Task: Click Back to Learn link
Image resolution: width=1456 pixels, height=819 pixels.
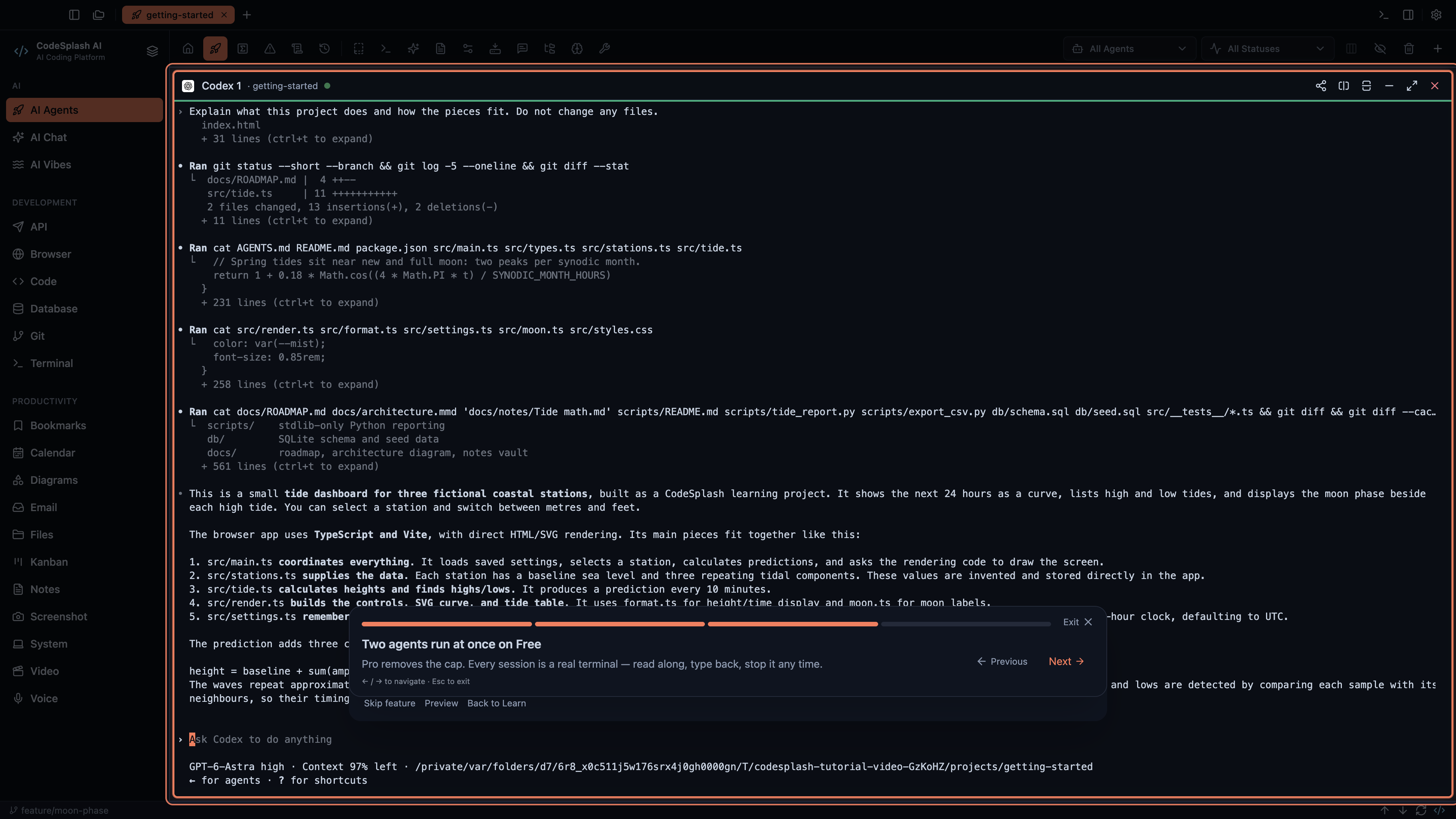Action: pyautogui.click(x=497, y=703)
